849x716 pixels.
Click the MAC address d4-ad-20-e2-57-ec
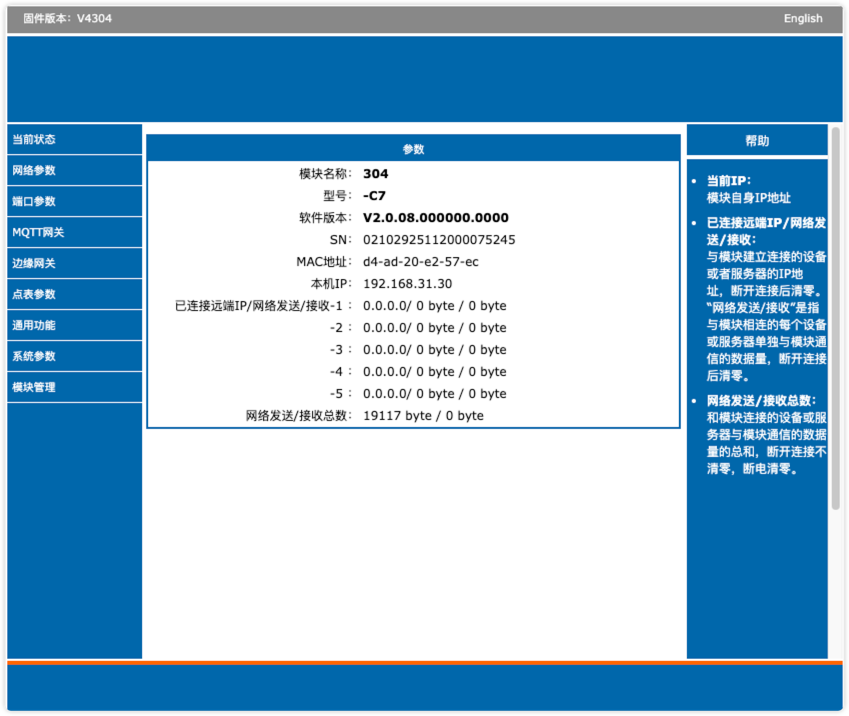pos(420,262)
